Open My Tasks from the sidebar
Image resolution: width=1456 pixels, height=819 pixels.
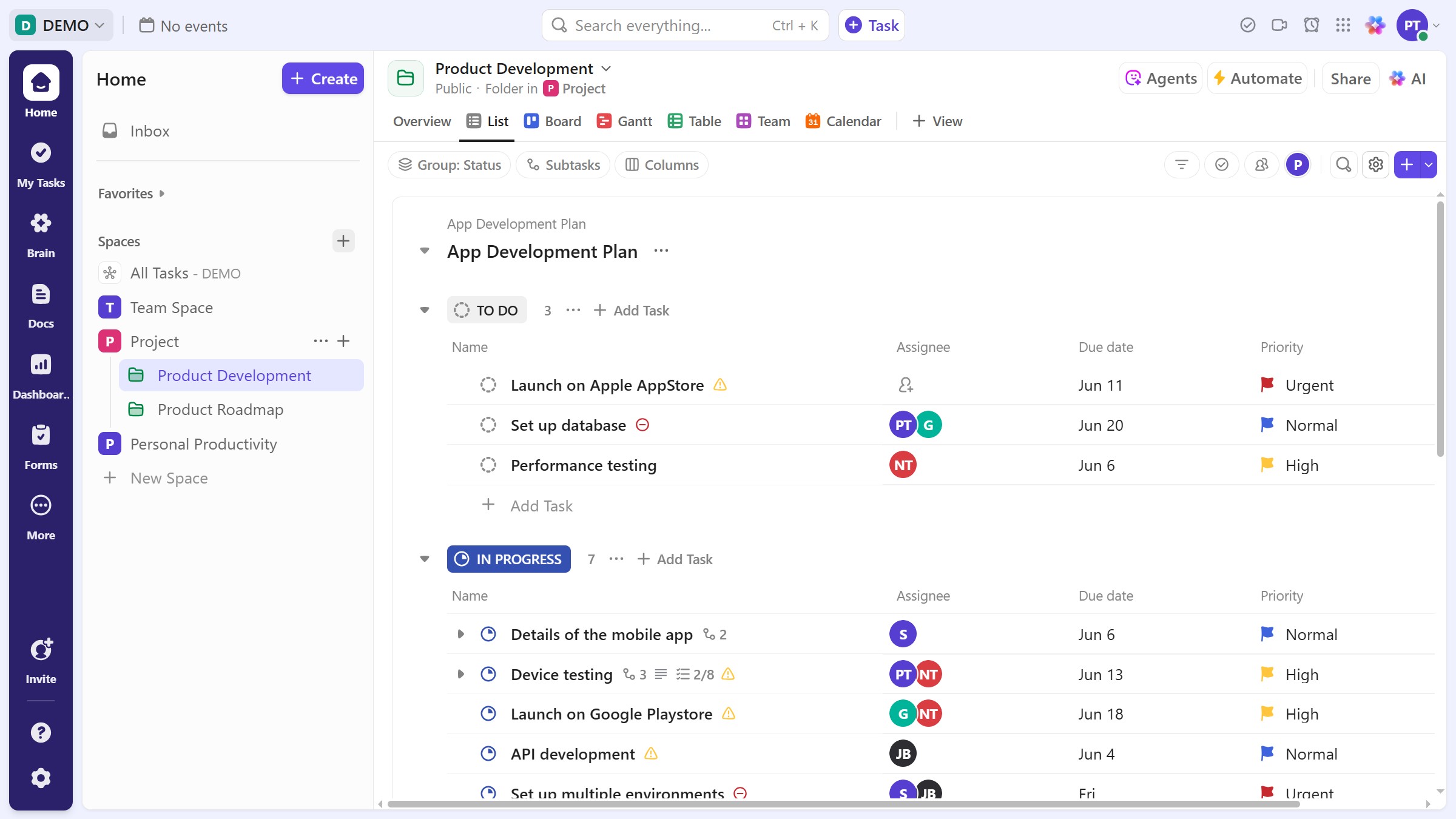tap(41, 164)
